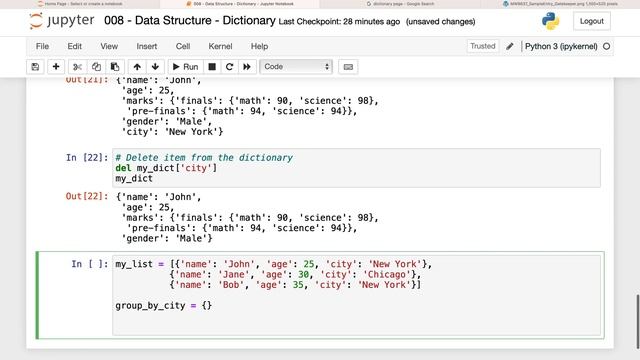Open the command palette keyboard icon

point(348,67)
